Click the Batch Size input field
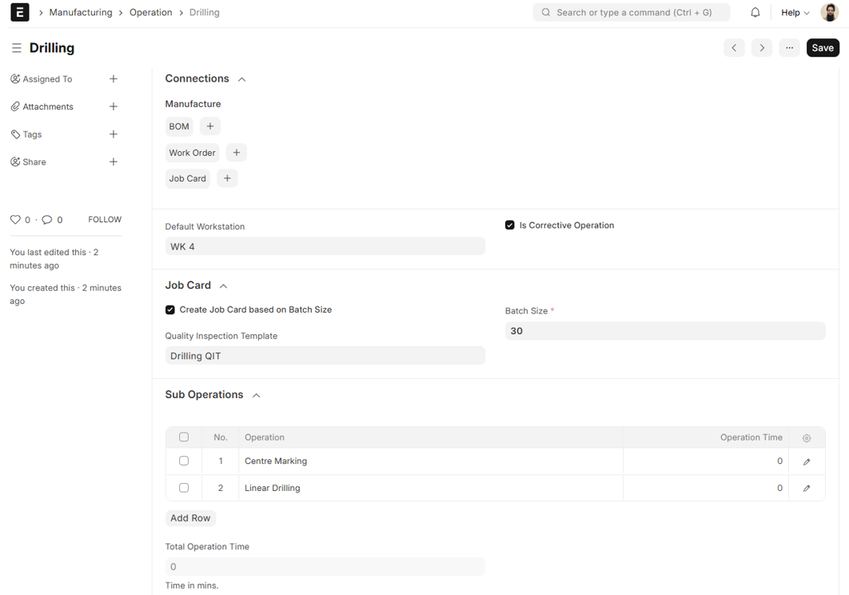 coord(665,331)
